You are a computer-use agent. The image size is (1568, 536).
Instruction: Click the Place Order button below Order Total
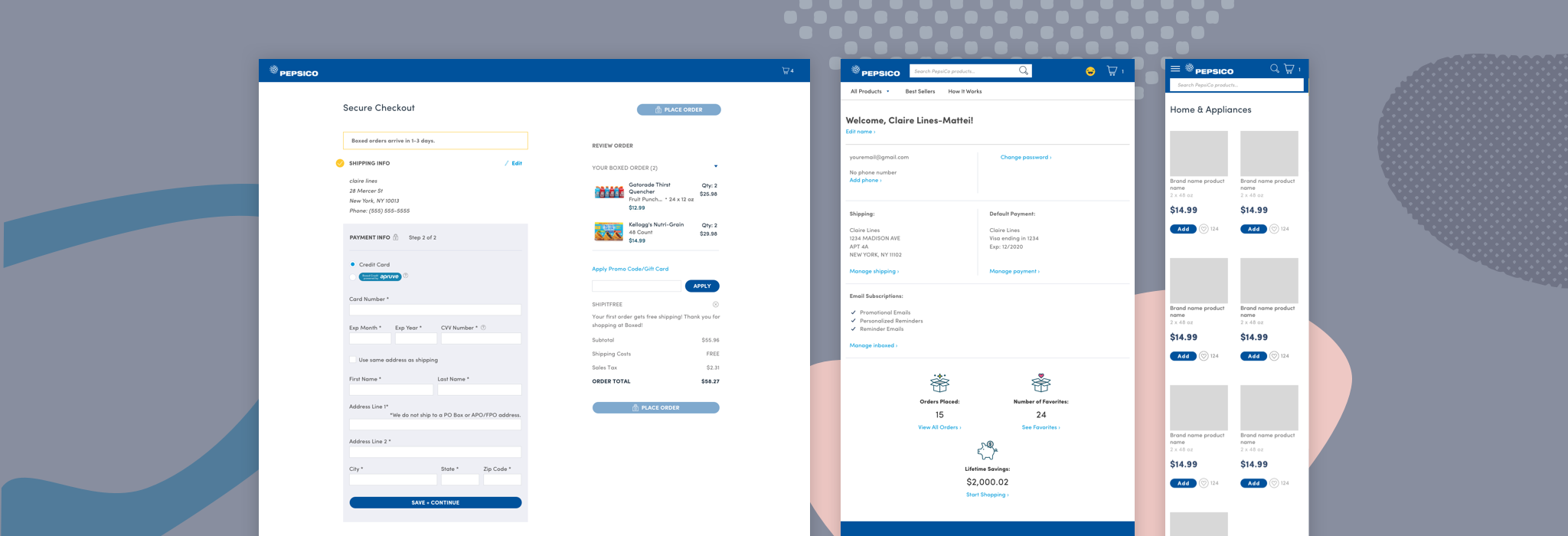click(656, 408)
